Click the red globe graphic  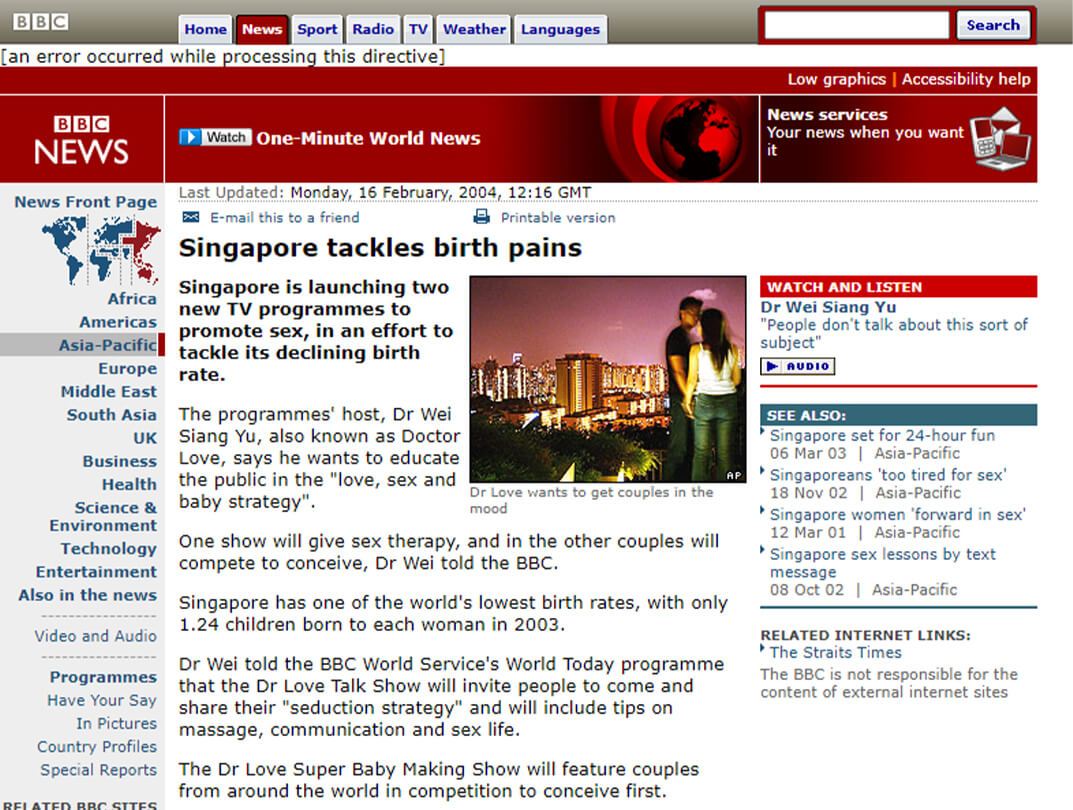click(x=701, y=139)
